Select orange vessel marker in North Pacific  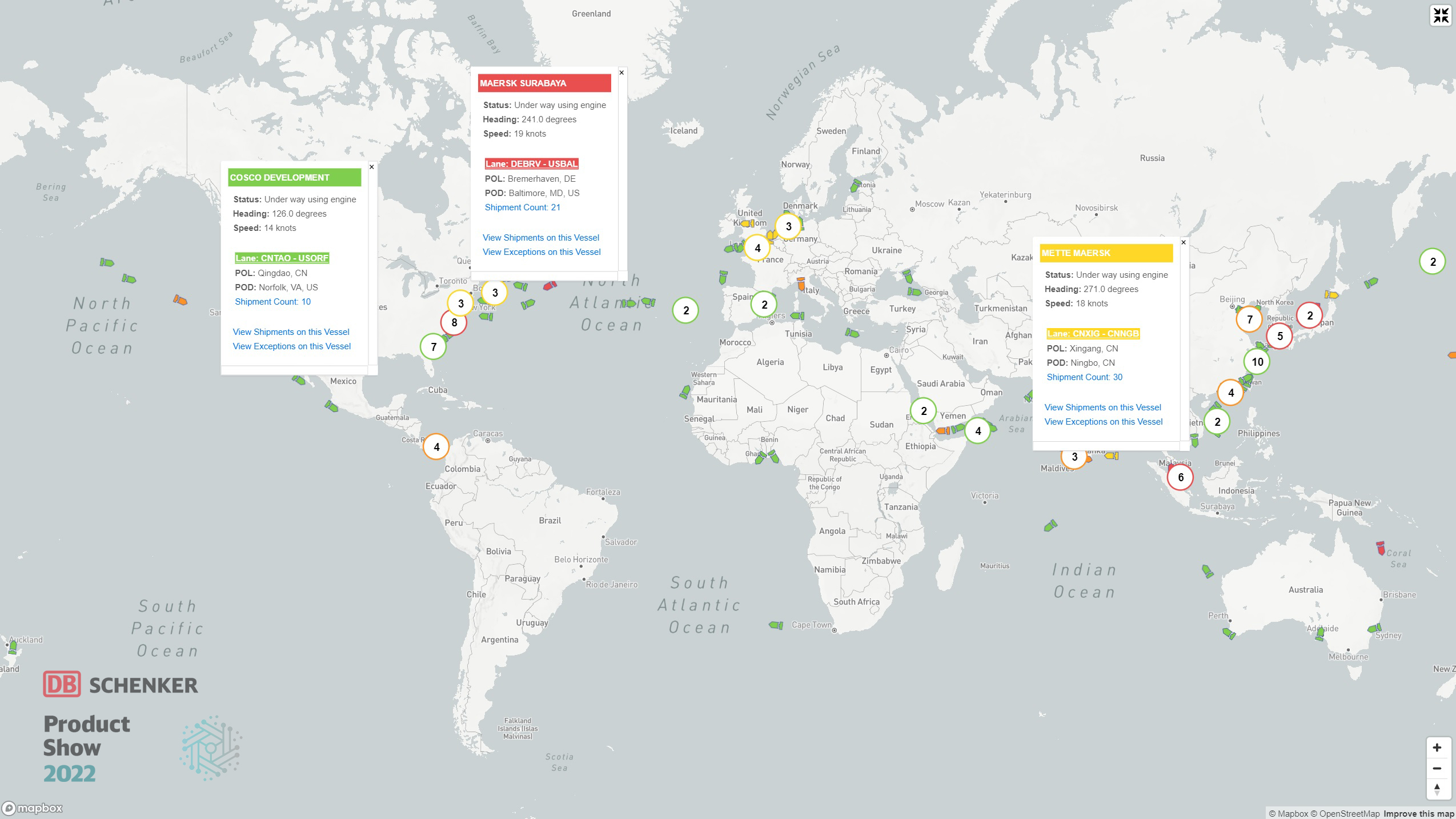[x=180, y=300]
